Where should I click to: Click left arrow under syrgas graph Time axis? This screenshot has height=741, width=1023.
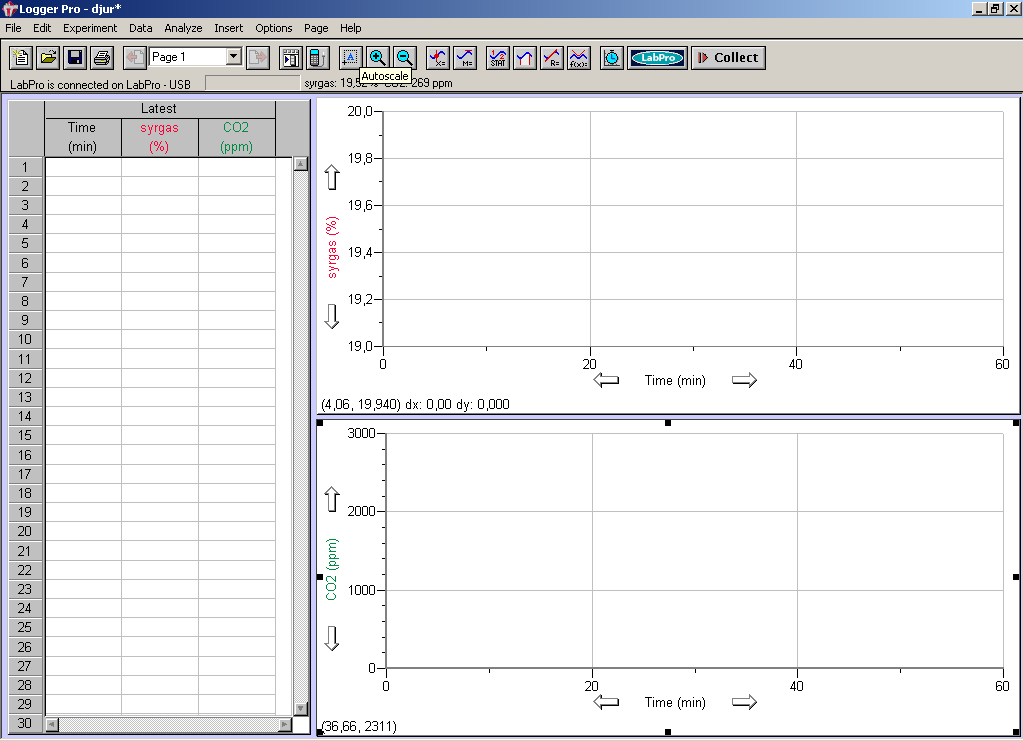[606, 380]
